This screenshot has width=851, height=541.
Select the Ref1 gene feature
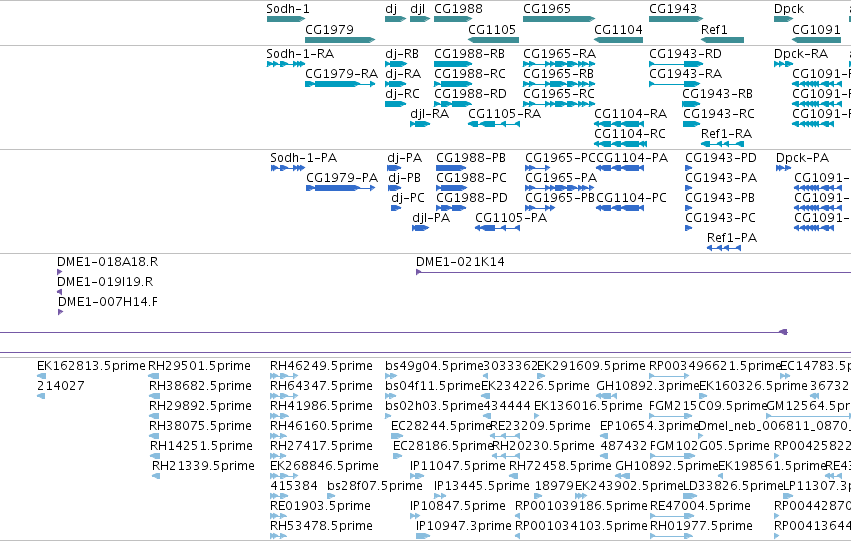[x=722, y=40]
